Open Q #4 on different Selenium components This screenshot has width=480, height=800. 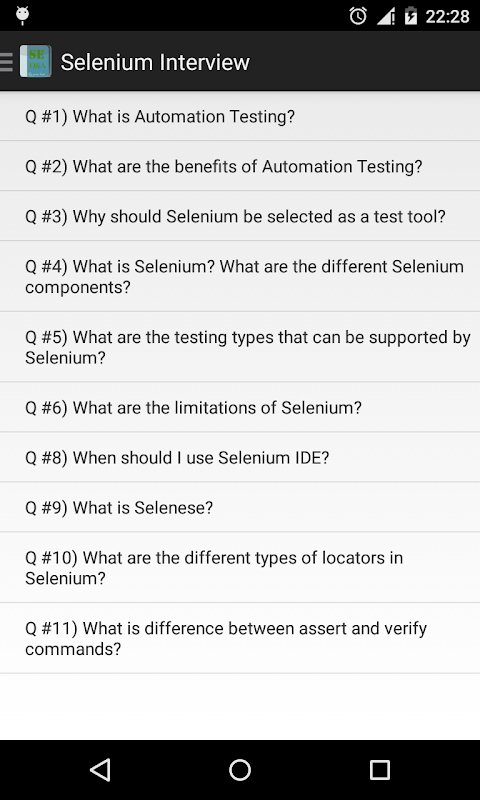pos(240,277)
